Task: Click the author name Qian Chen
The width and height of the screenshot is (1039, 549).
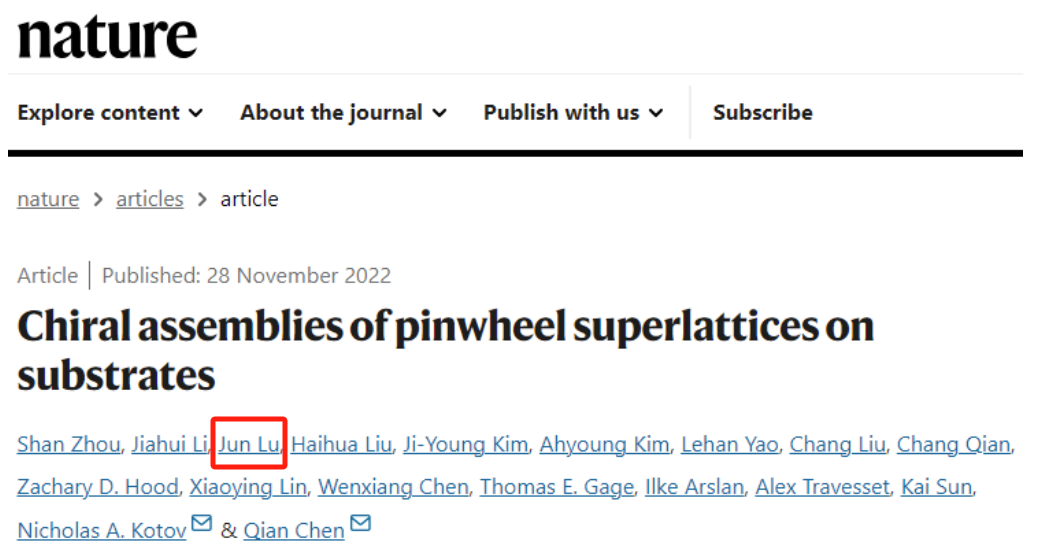Action: tap(294, 530)
